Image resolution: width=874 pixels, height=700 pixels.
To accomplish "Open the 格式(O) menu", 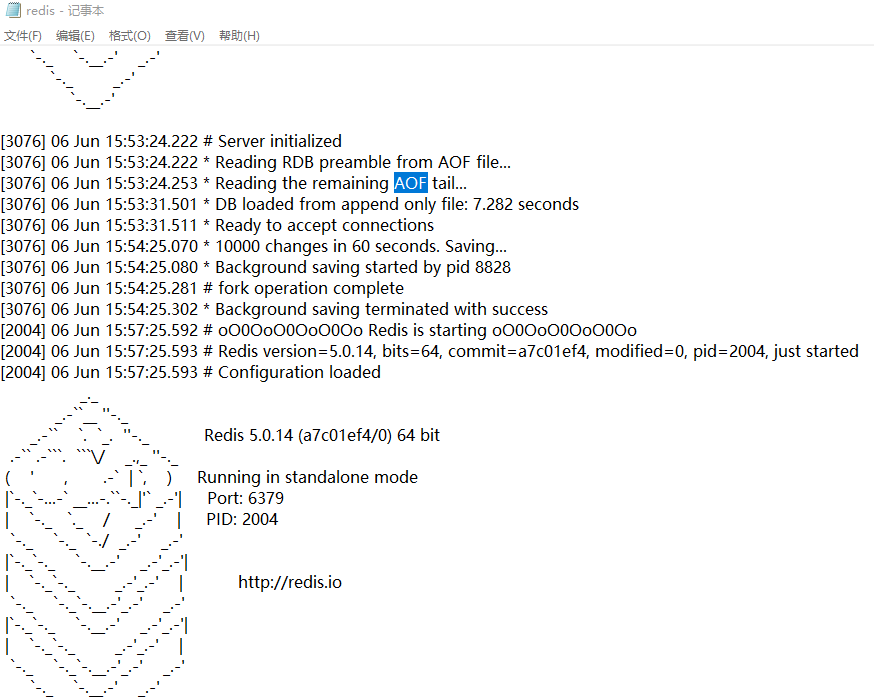I will [x=129, y=36].
